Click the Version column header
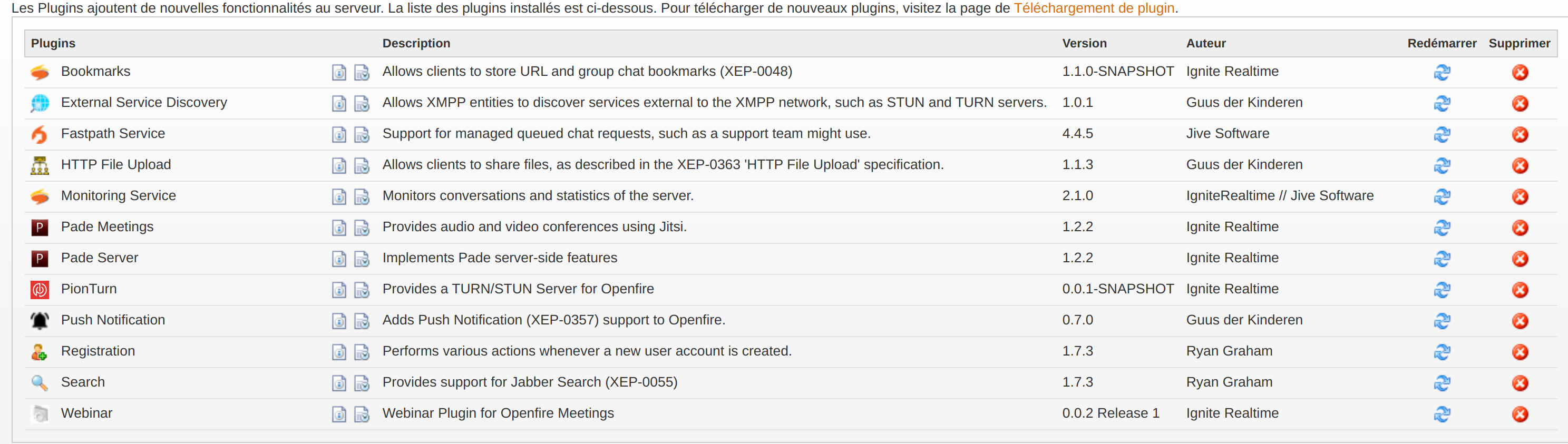This screenshot has height=444, width=1568. pos(1084,43)
